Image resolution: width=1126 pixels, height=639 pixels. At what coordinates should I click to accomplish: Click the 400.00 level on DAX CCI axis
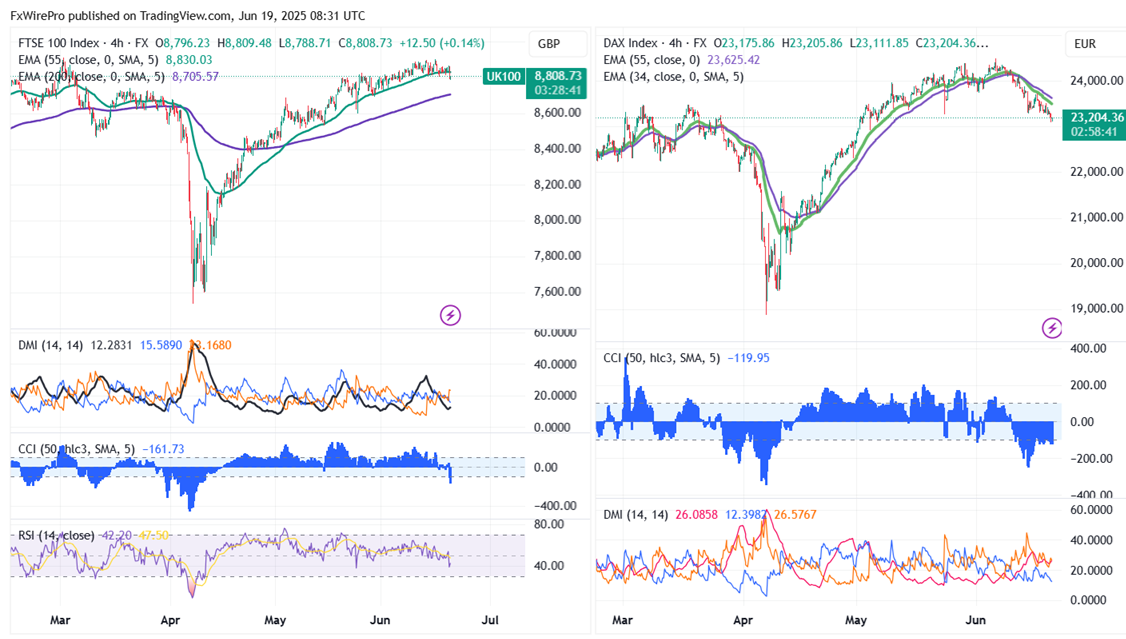(1089, 348)
